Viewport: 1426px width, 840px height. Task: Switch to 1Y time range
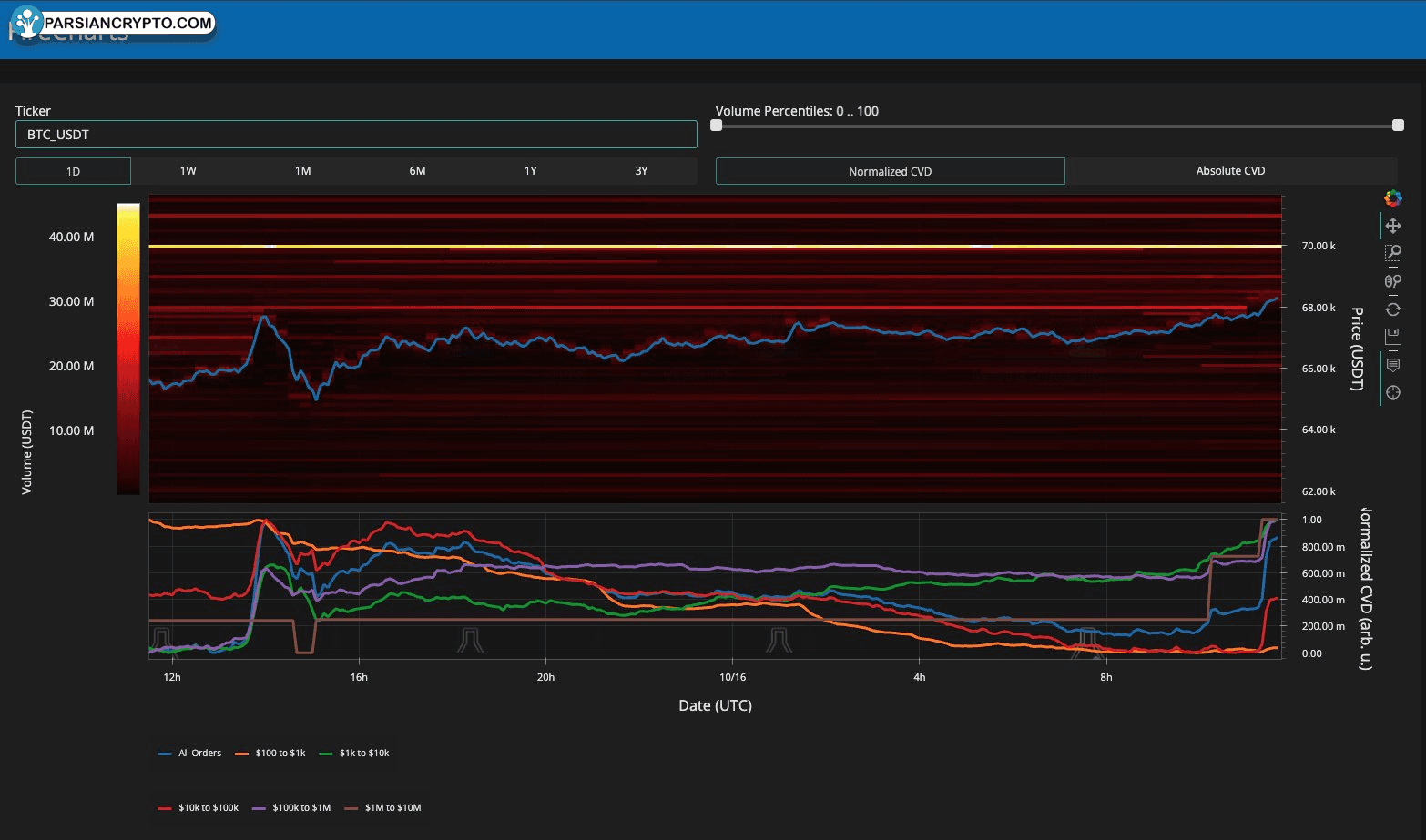click(x=530, y=171)
